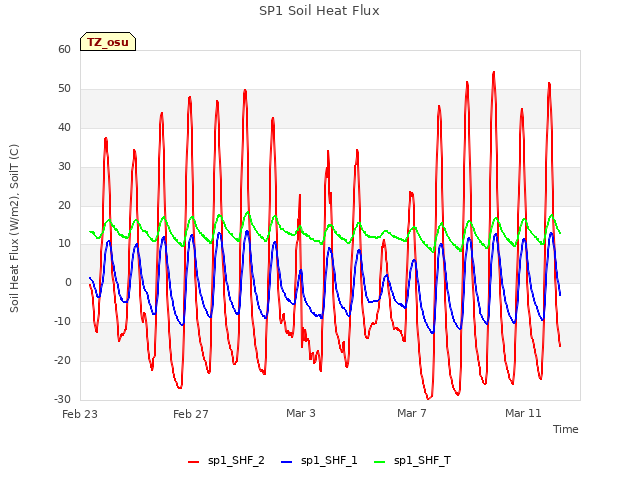The width and height of the screenshot is (640, 480).
Task: Click the Mar 3 x-axis label
Action: (x=301, y=413)
